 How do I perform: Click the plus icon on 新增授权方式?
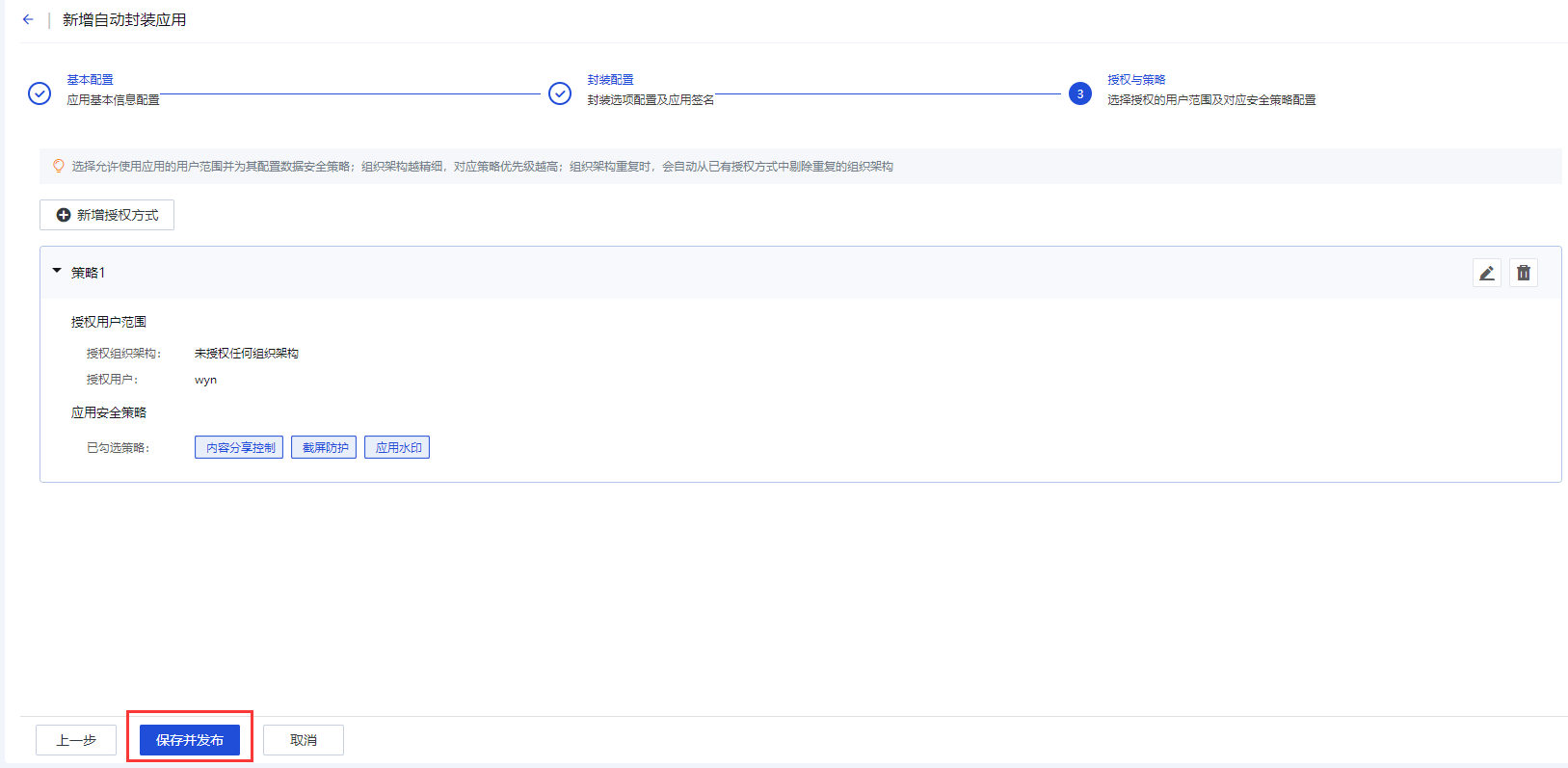64,215
